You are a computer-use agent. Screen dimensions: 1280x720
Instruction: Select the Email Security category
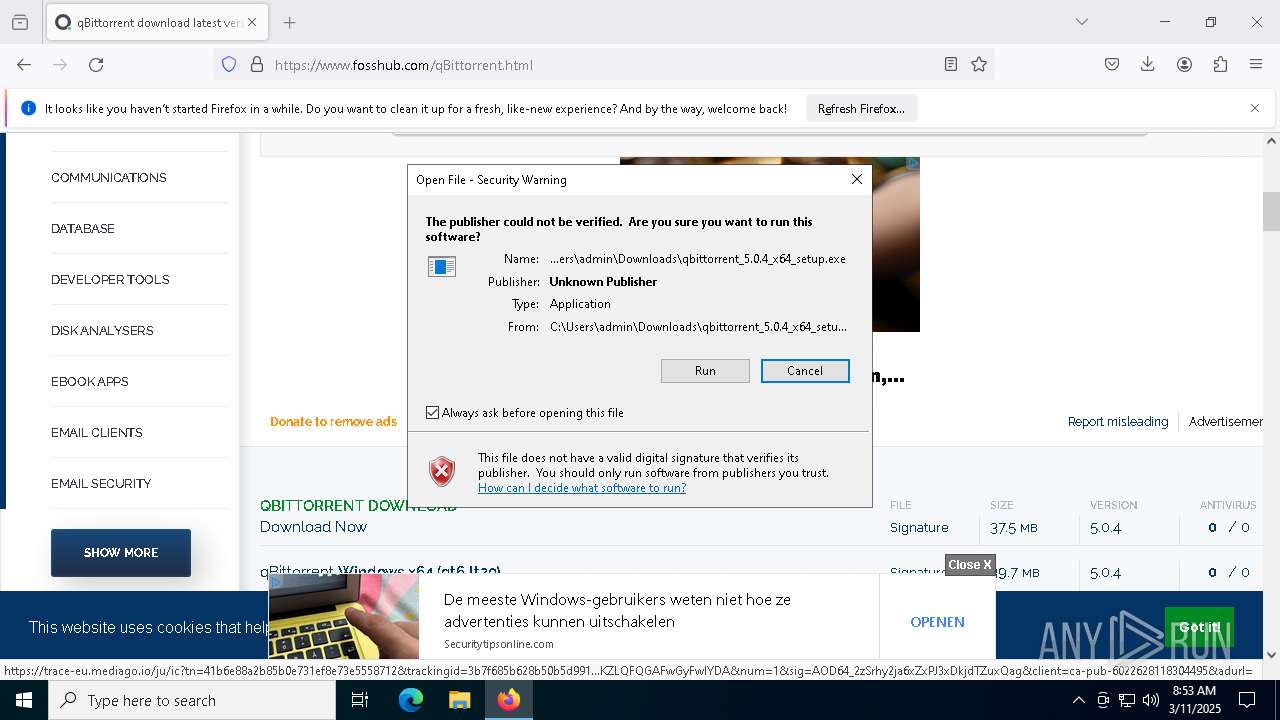[101, 484]
